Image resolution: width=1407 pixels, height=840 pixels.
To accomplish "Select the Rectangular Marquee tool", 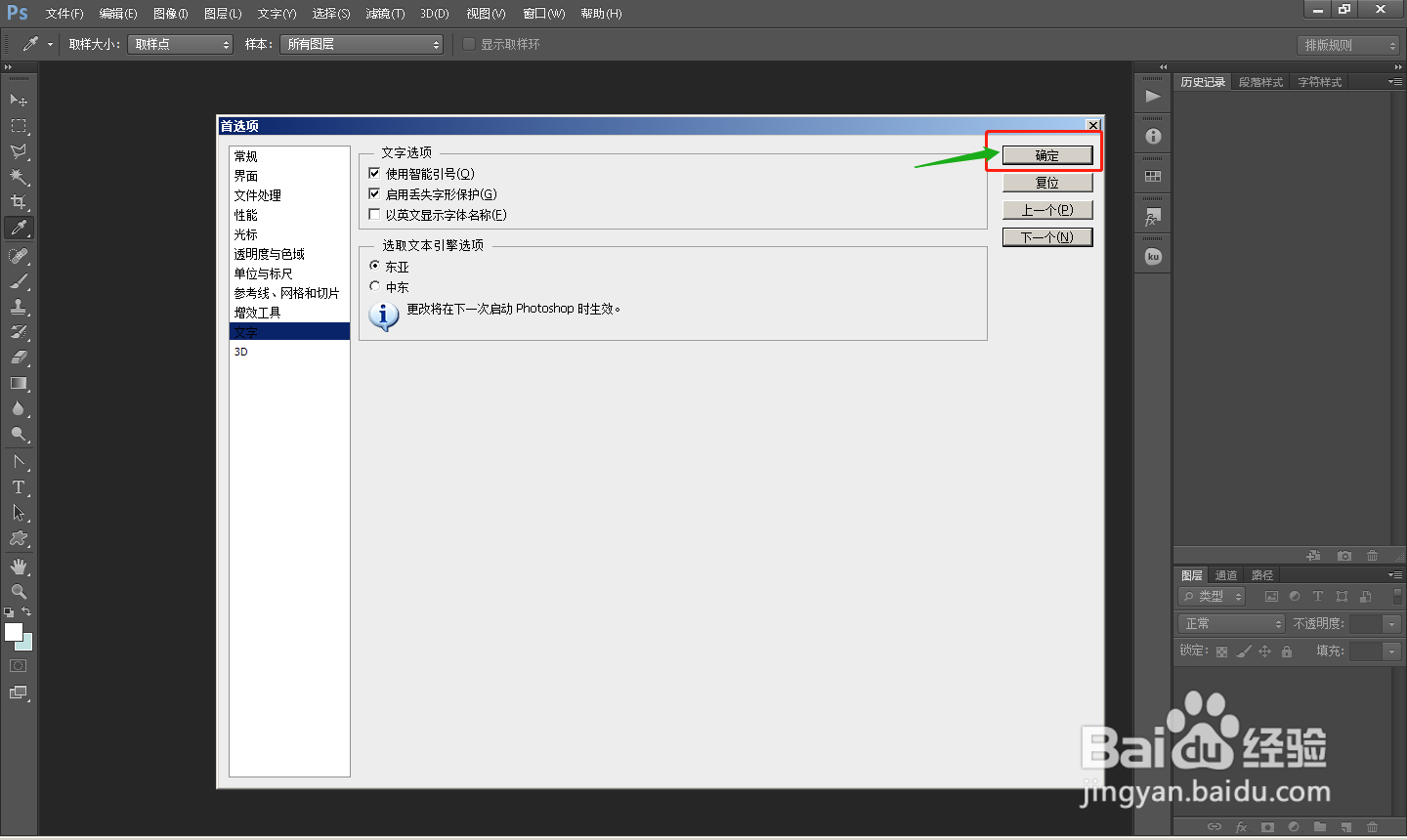I will click(19, 125).
